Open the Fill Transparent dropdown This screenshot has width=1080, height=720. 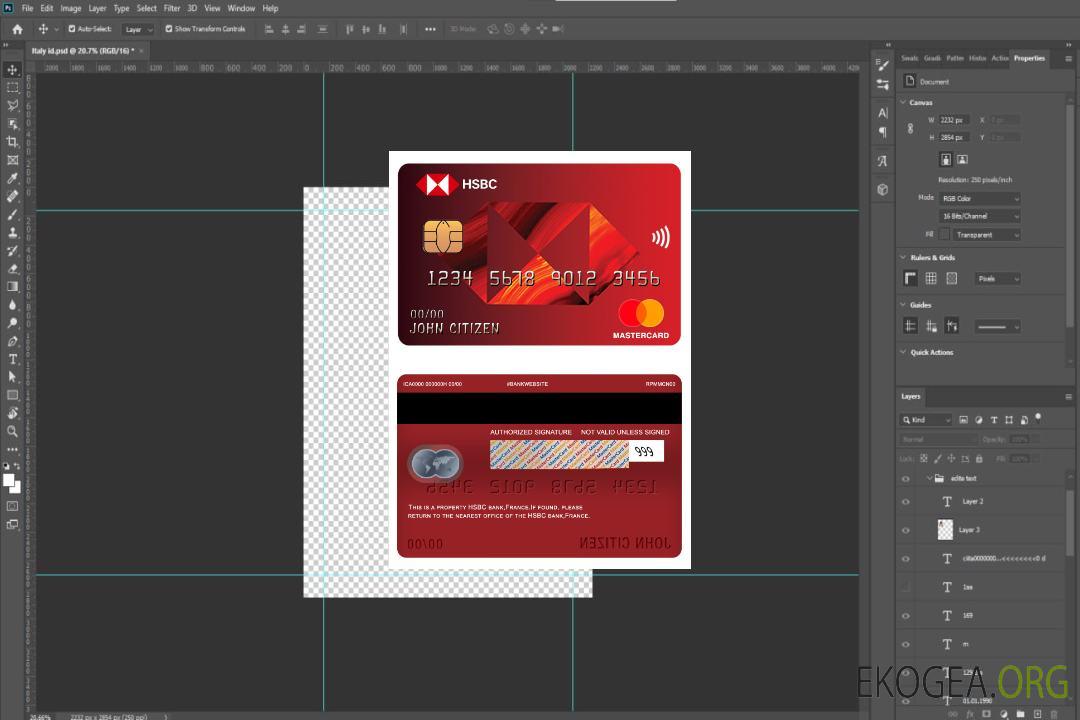point(986,235)
